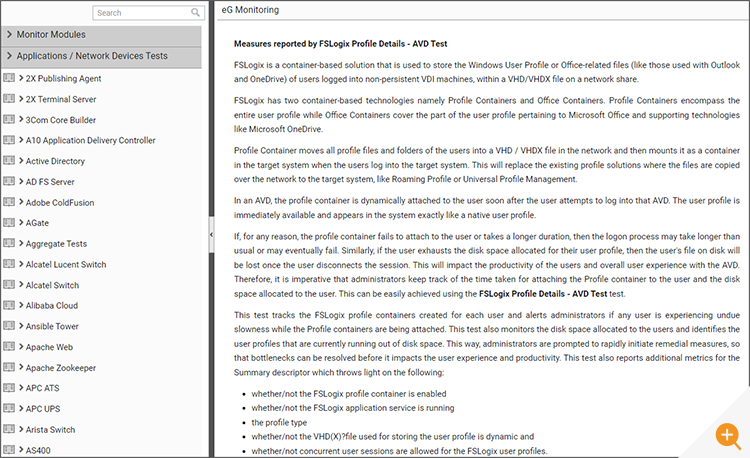The height and width of the screenshot is (458, 750).
Task: Expand the Monitor Modules section
Action: click(x=101, y=35)
